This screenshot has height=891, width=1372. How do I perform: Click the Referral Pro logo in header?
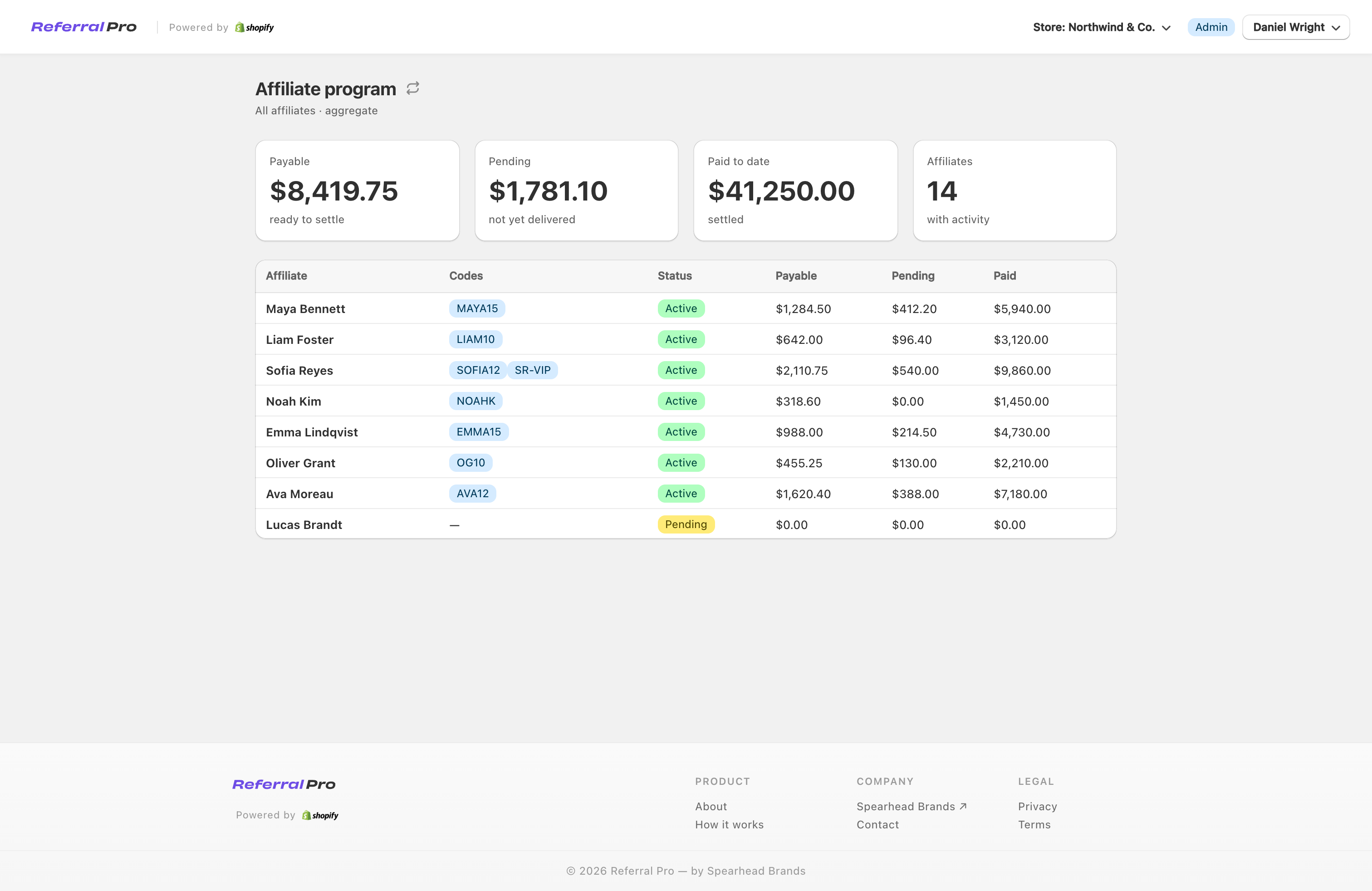coord(83,27)
